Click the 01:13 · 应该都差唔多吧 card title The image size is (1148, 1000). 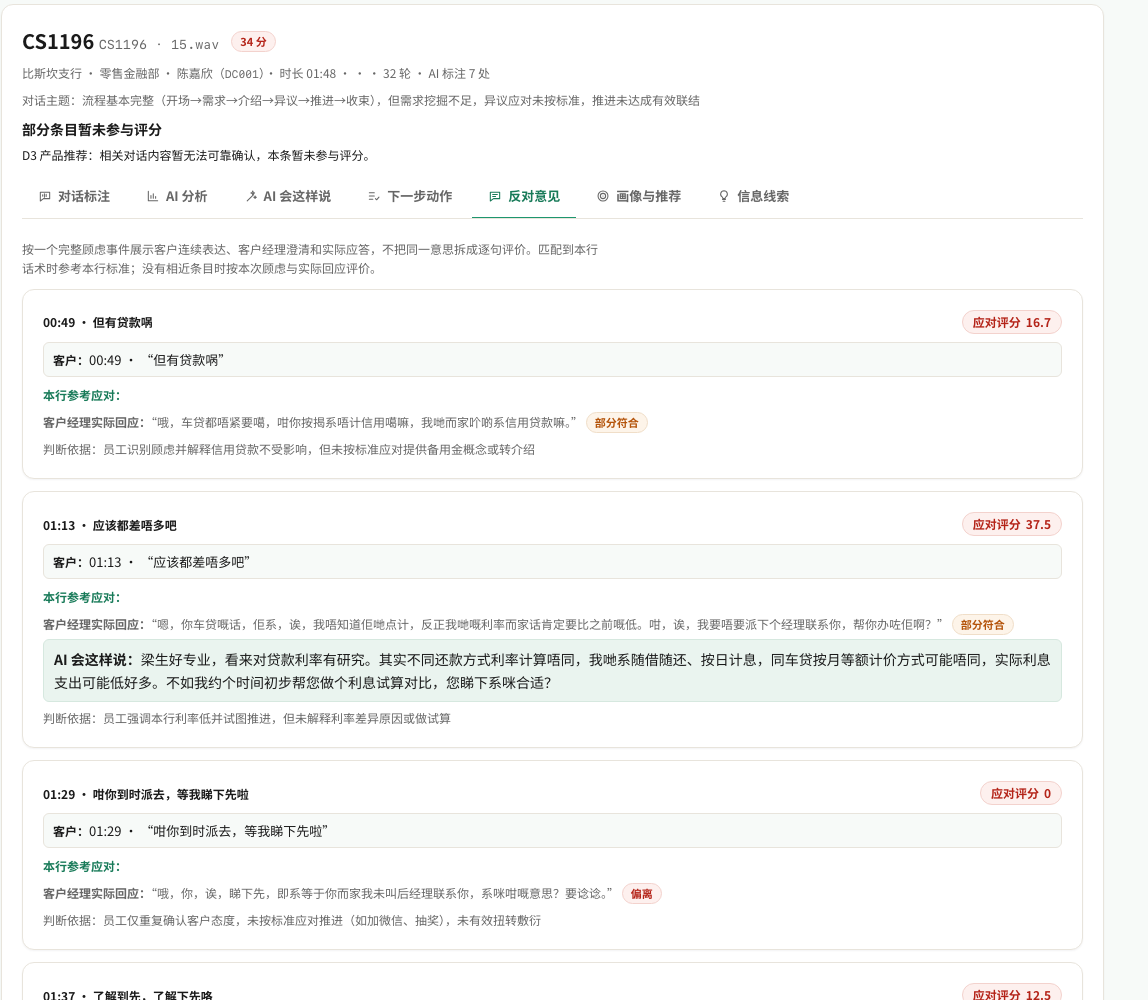pos(110,526)
